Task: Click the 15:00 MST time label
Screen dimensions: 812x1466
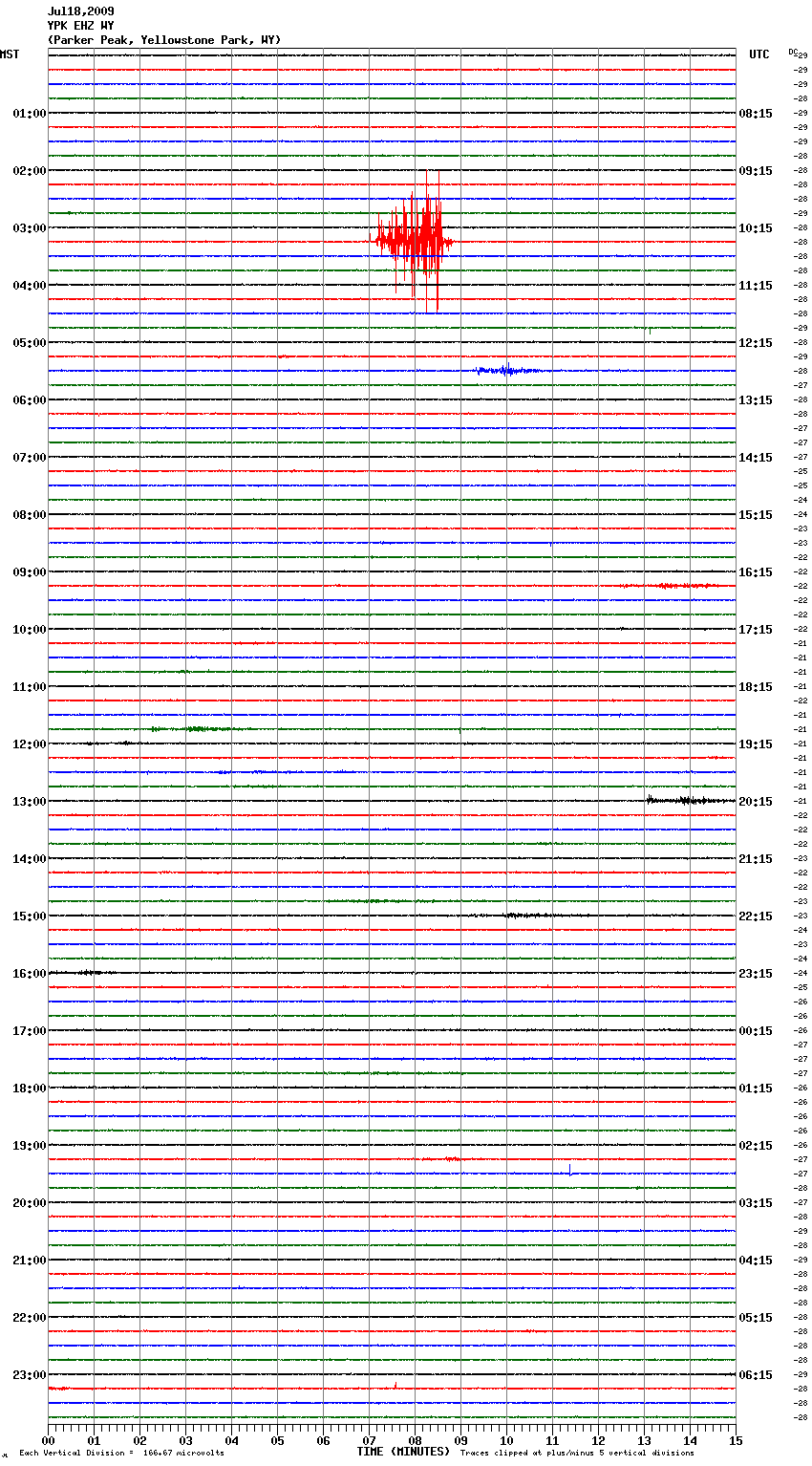Action: click(x=30, y=916)
